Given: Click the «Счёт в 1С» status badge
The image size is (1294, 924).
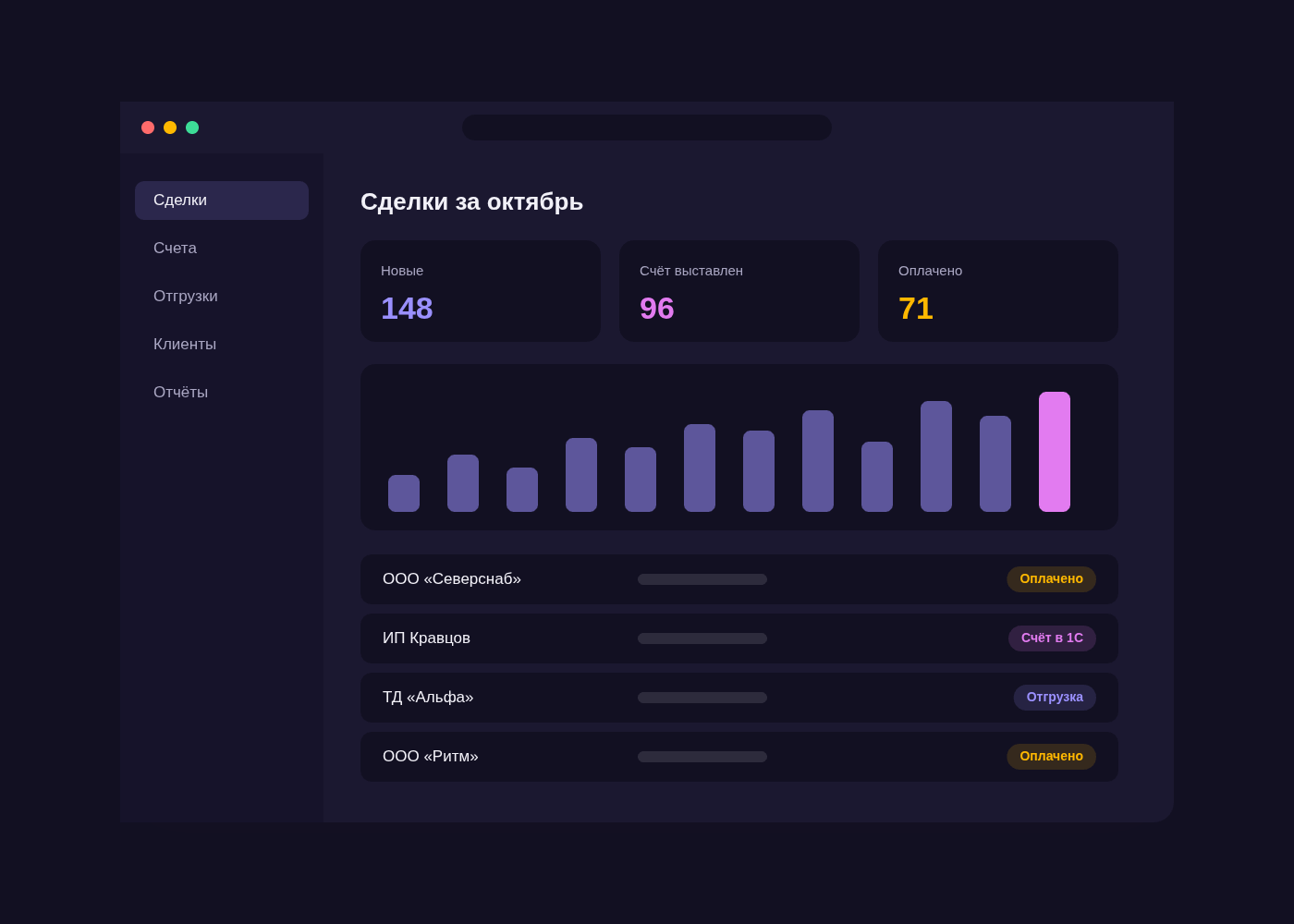Looking at the screenshot, I should coord(1052,638).
